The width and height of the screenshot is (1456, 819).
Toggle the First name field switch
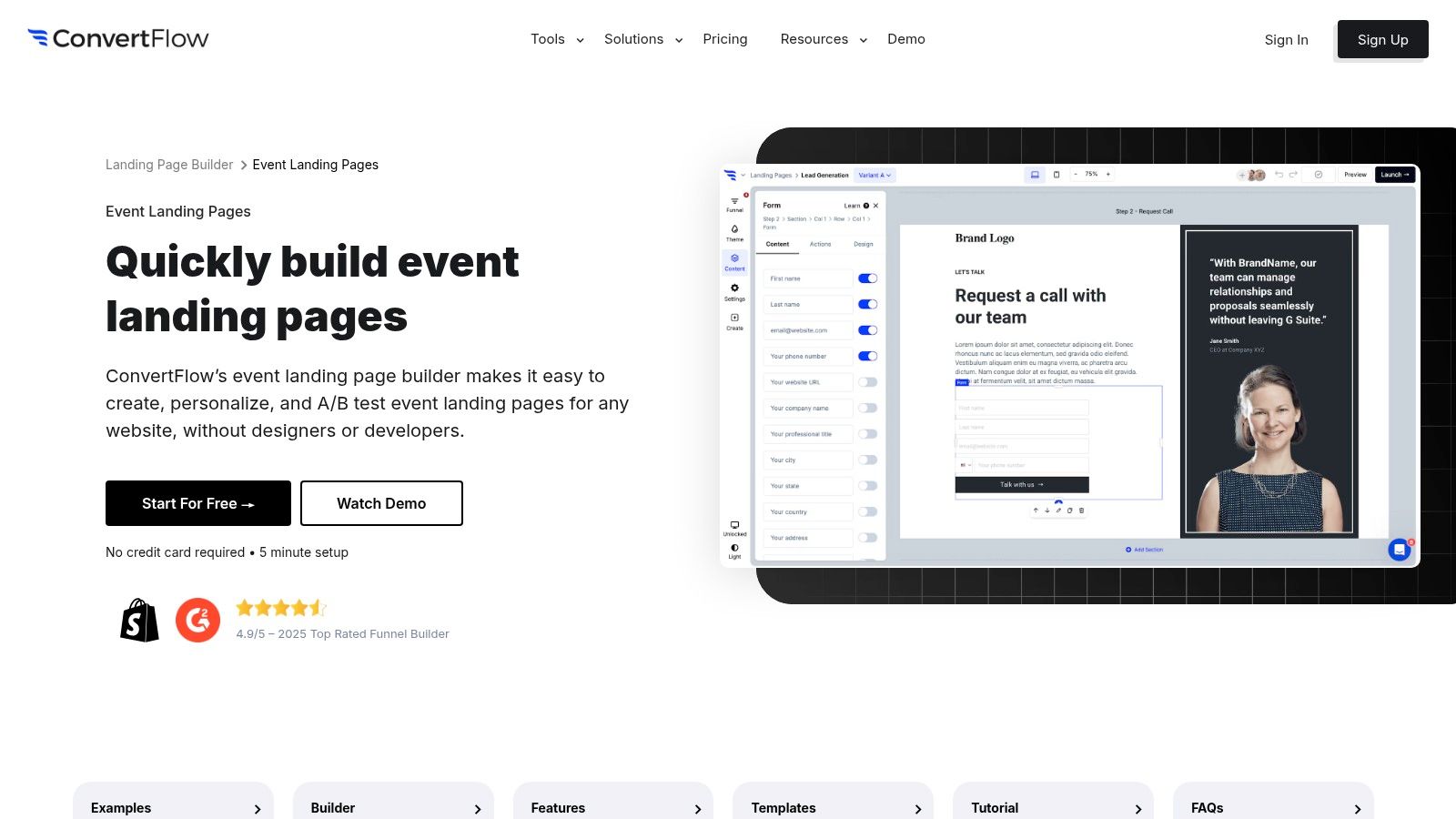click(x=867, y=278)
